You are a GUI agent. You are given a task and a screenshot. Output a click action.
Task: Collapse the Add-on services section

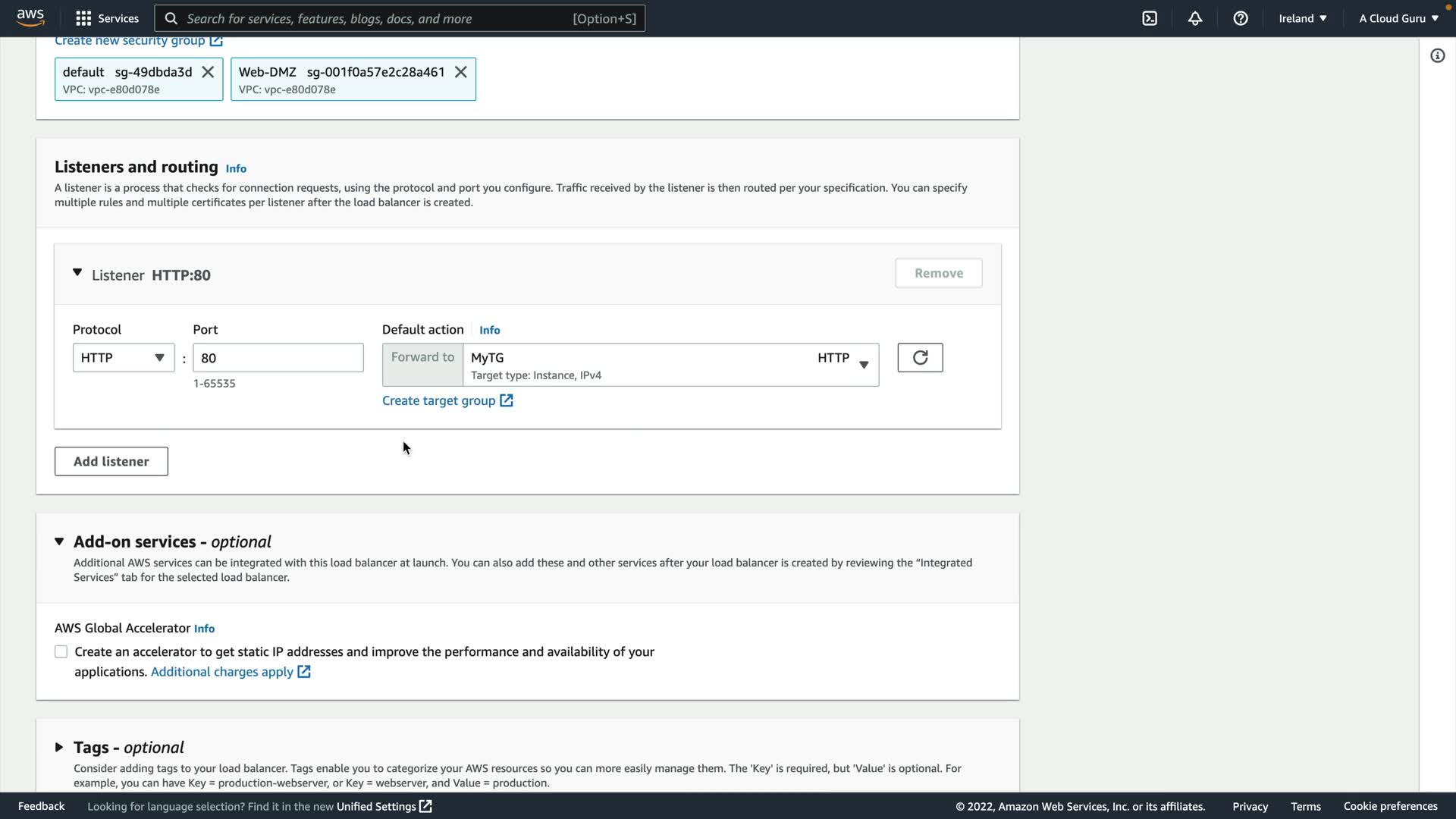59,541
